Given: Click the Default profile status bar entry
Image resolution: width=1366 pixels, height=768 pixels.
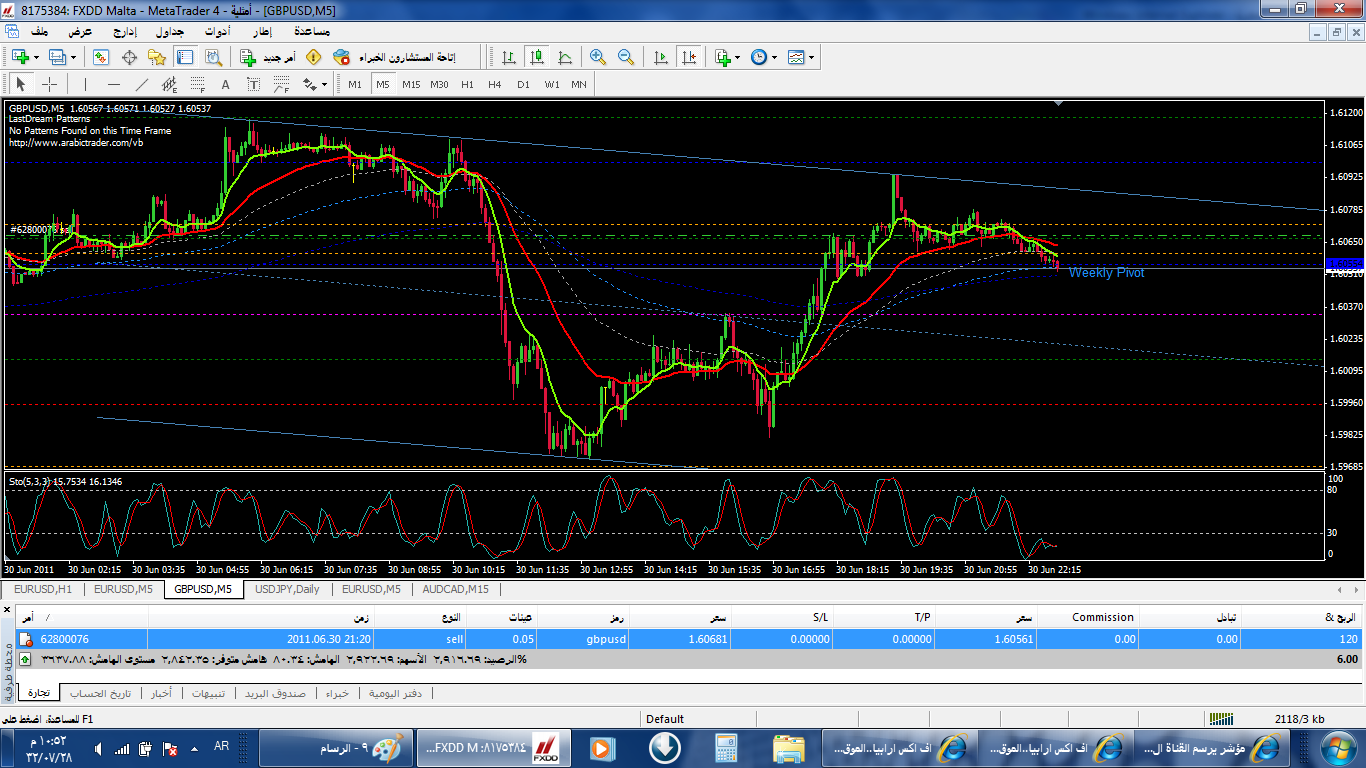Looking at the screenshot, I should click(x=665, y=718).
